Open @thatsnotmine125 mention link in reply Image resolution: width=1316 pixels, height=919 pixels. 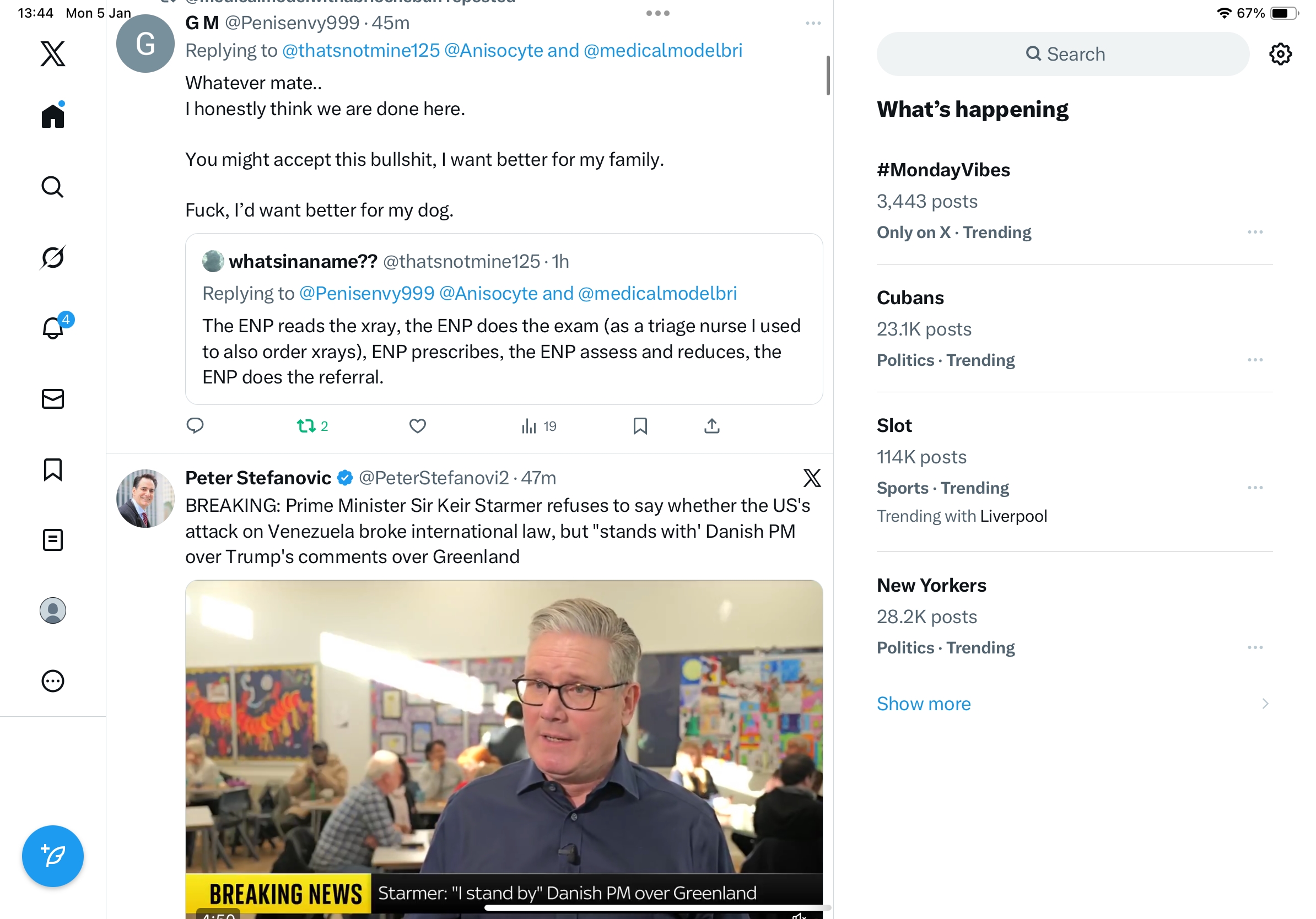(x=361, y=51)
